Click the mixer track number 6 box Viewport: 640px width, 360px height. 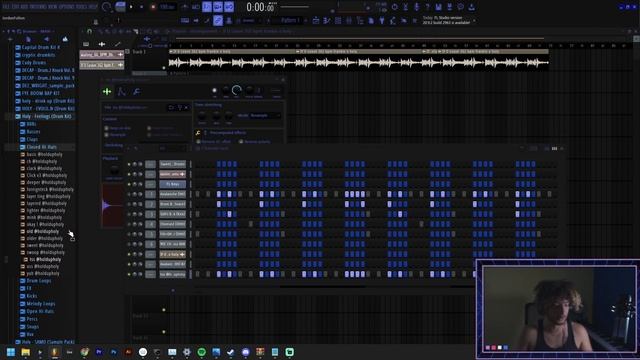point(151,244)
